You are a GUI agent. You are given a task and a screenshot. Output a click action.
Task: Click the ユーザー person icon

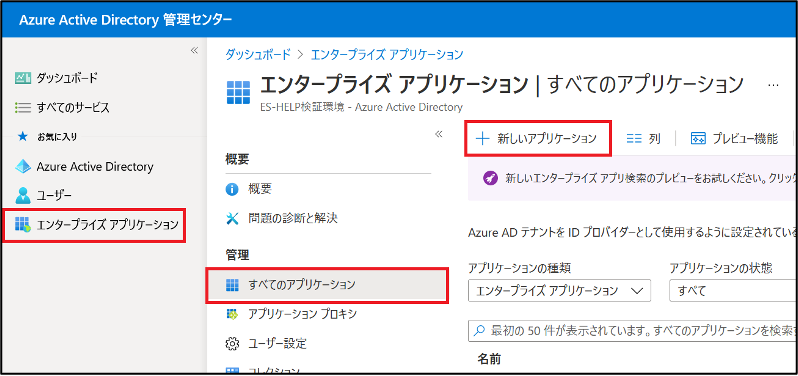(23, 195)
